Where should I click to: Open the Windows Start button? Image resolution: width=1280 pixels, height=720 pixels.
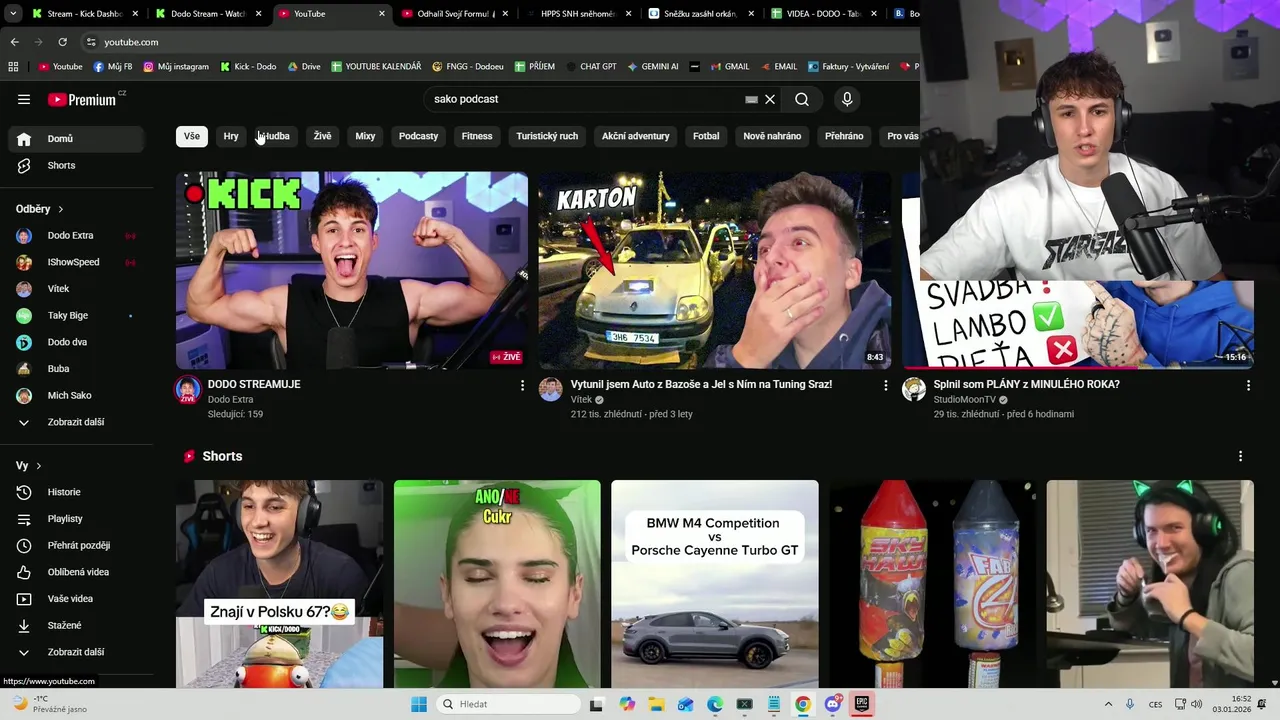419,704
